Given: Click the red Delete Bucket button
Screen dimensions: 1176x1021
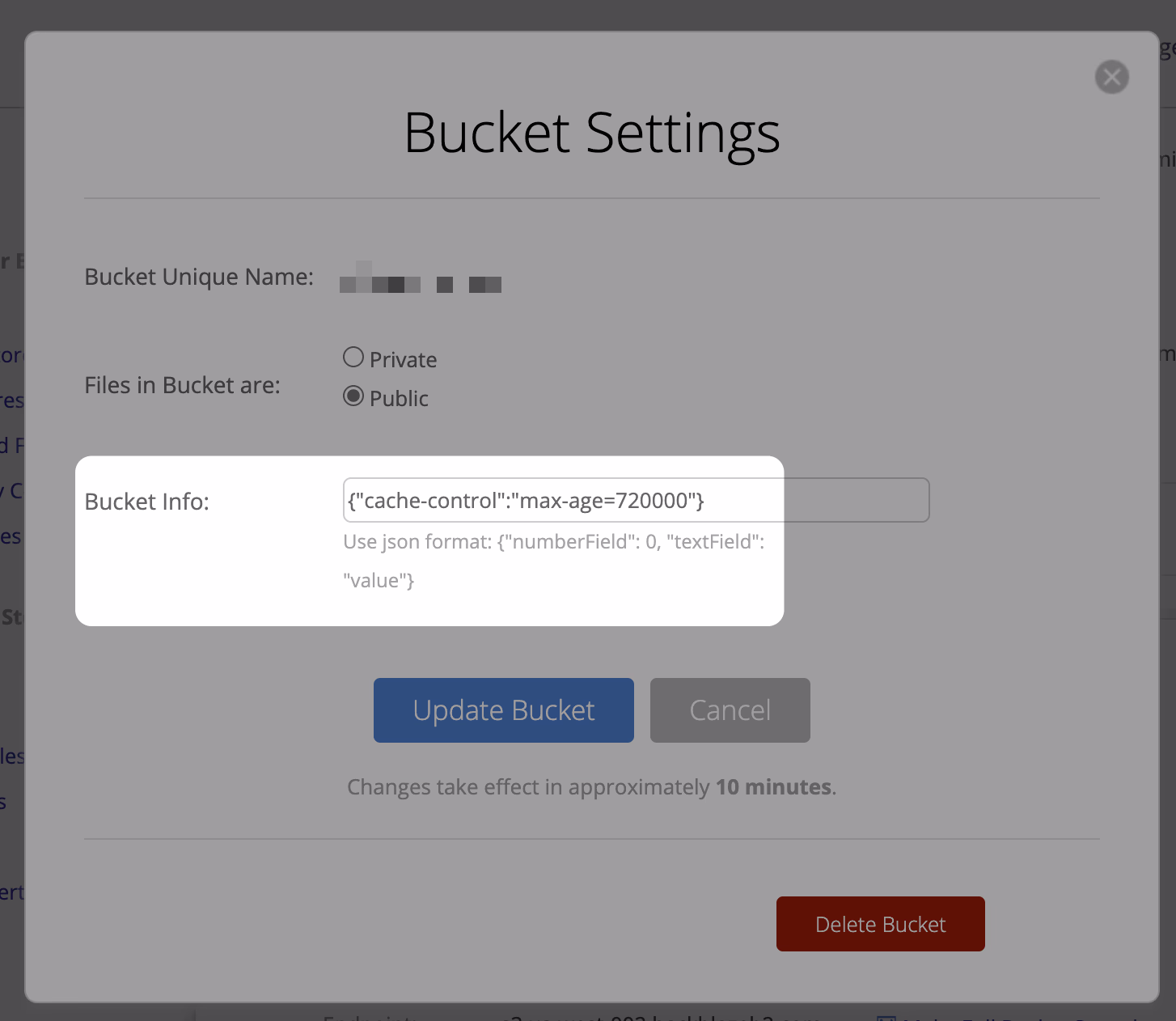Looking at the screenshot, I should (x=880, y=924).
